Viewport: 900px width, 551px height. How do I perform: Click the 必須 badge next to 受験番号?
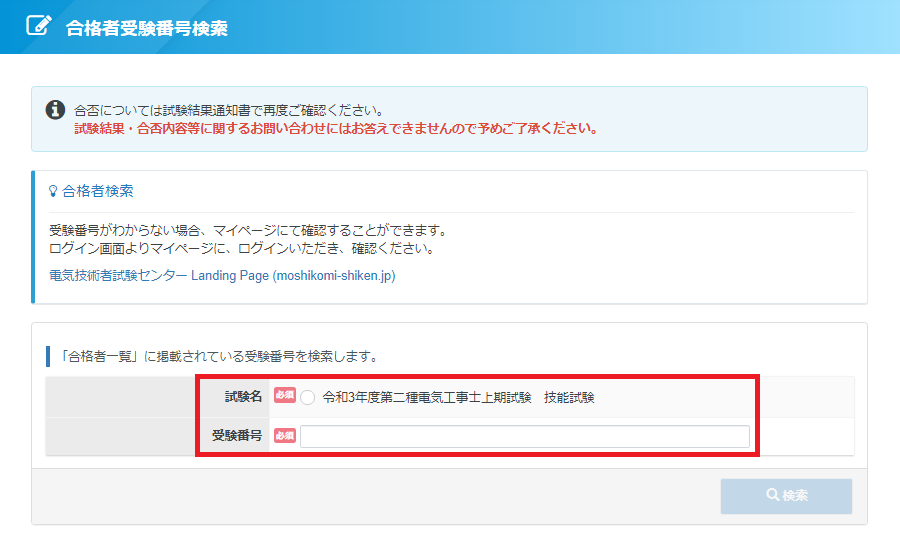tap(284, 435)
